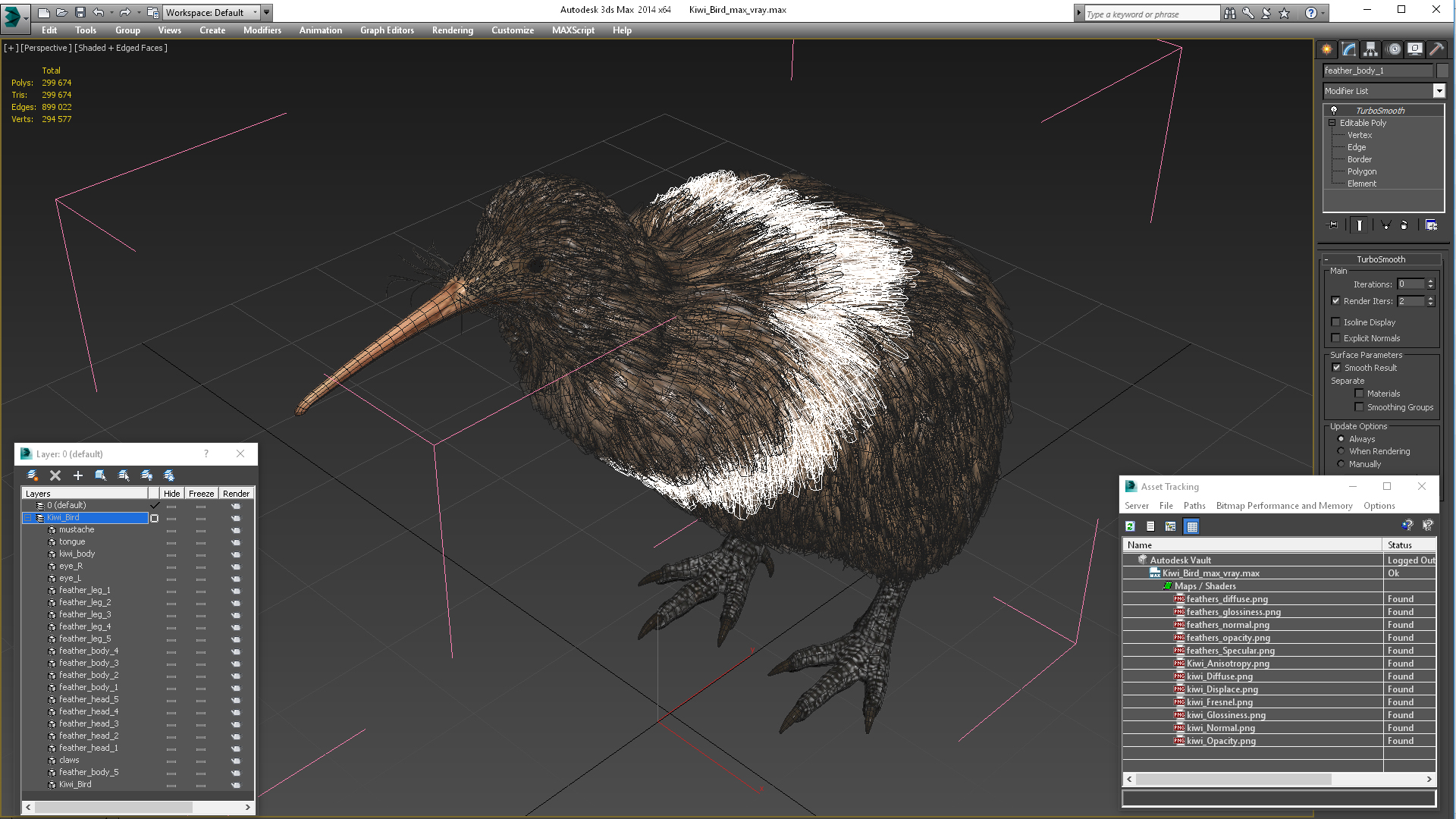This screenshot has width=1456, height=819.
Task: Toggle Smooth Result checkbox
Action: pyautogui.click(x=1337, y=368)
